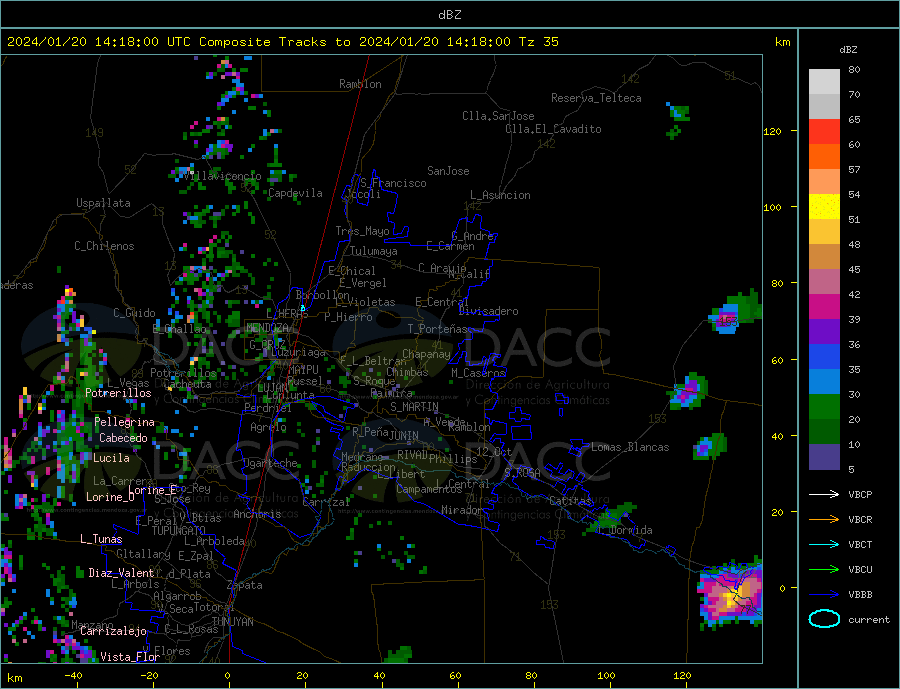
Task: Click the 'Carrizalejo' place label
Action: pyautogui.click(x=113, y=632)
